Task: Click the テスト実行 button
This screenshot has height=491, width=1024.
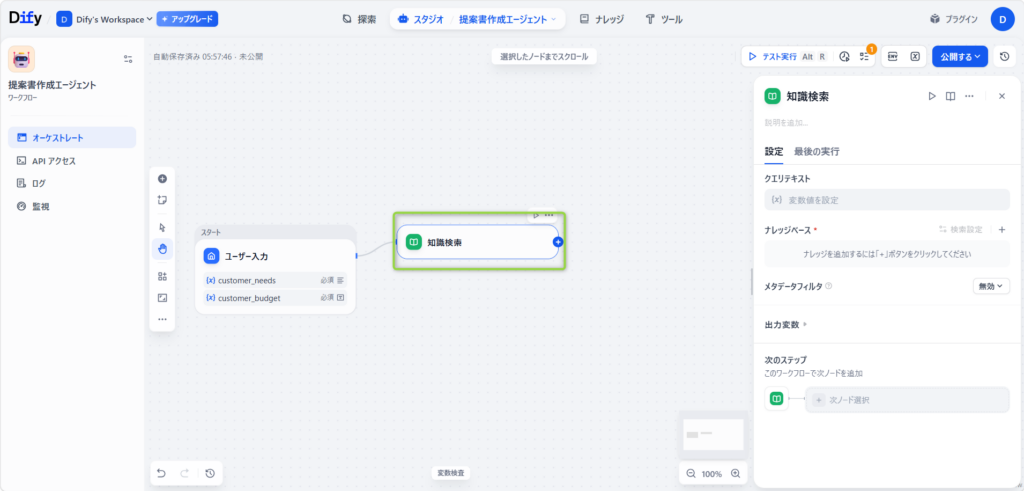Action: tap(774, 57)
